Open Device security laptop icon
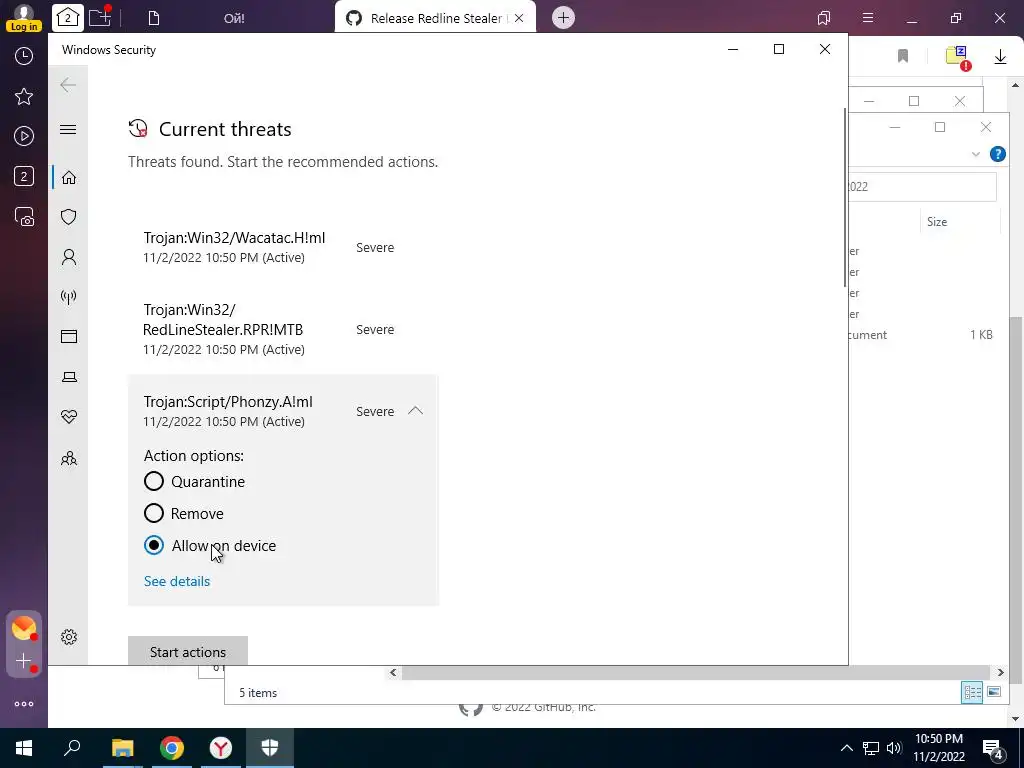This screenshot has height=768, width=1024. [x=69, y=377]
